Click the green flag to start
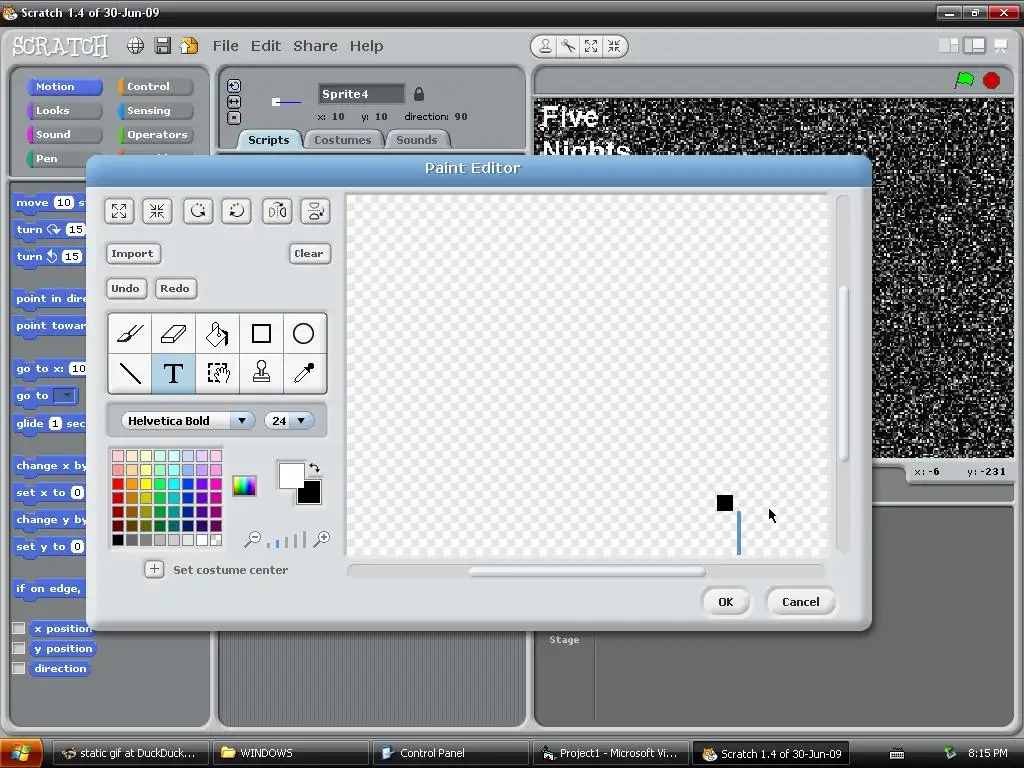Screen dimensions: 1024x768 pyautogui.click(x=964, y=80)
